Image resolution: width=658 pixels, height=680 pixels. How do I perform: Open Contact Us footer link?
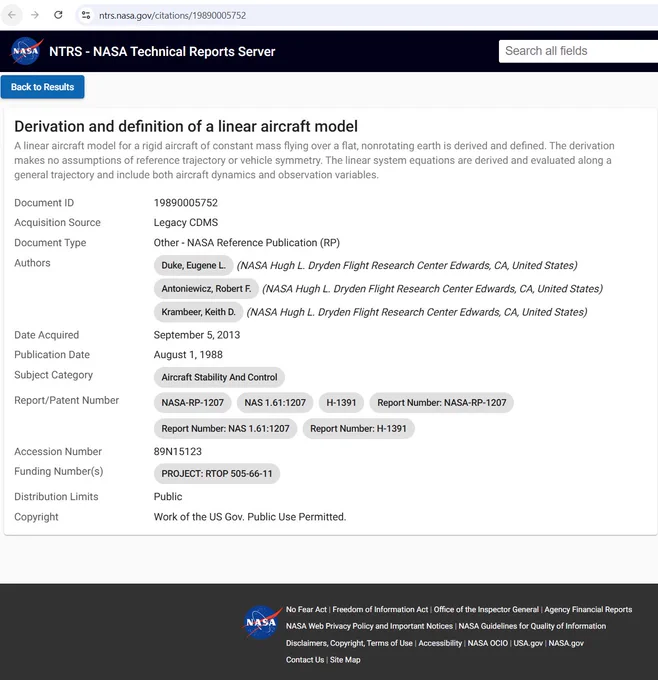pyautogui.click(x=305, y=660)
